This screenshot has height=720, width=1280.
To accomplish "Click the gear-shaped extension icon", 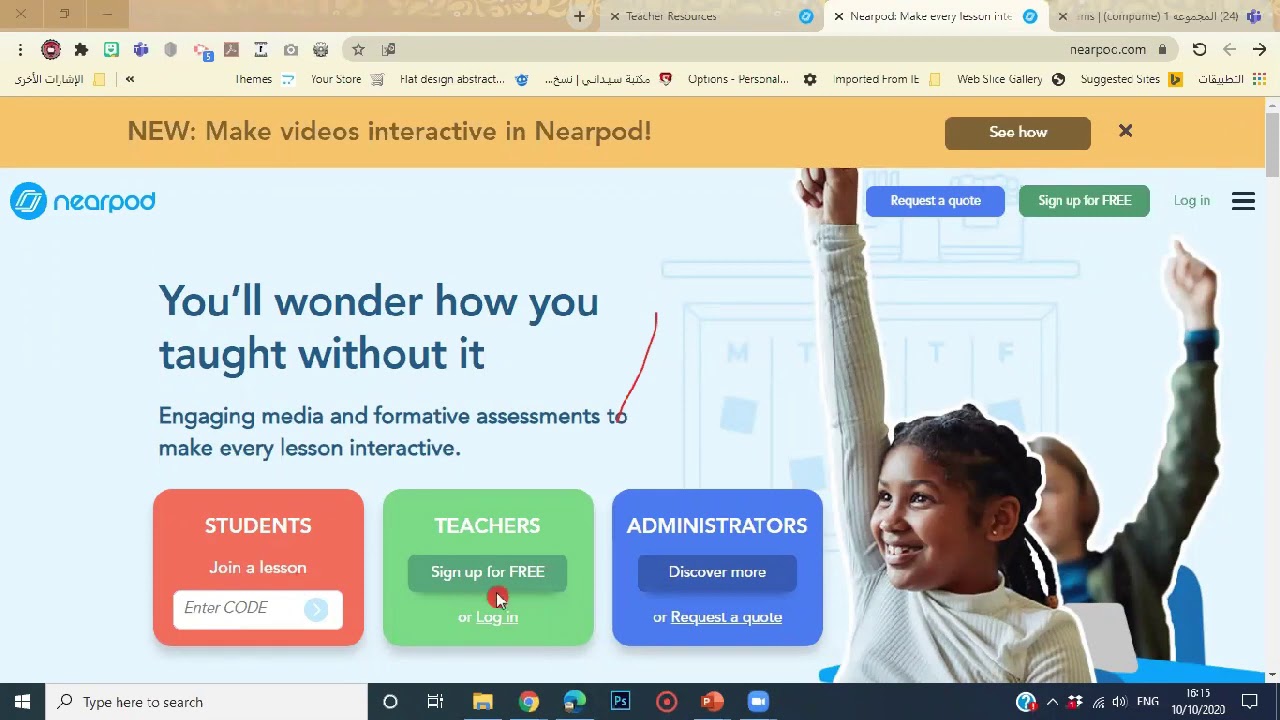I will 321,49.
